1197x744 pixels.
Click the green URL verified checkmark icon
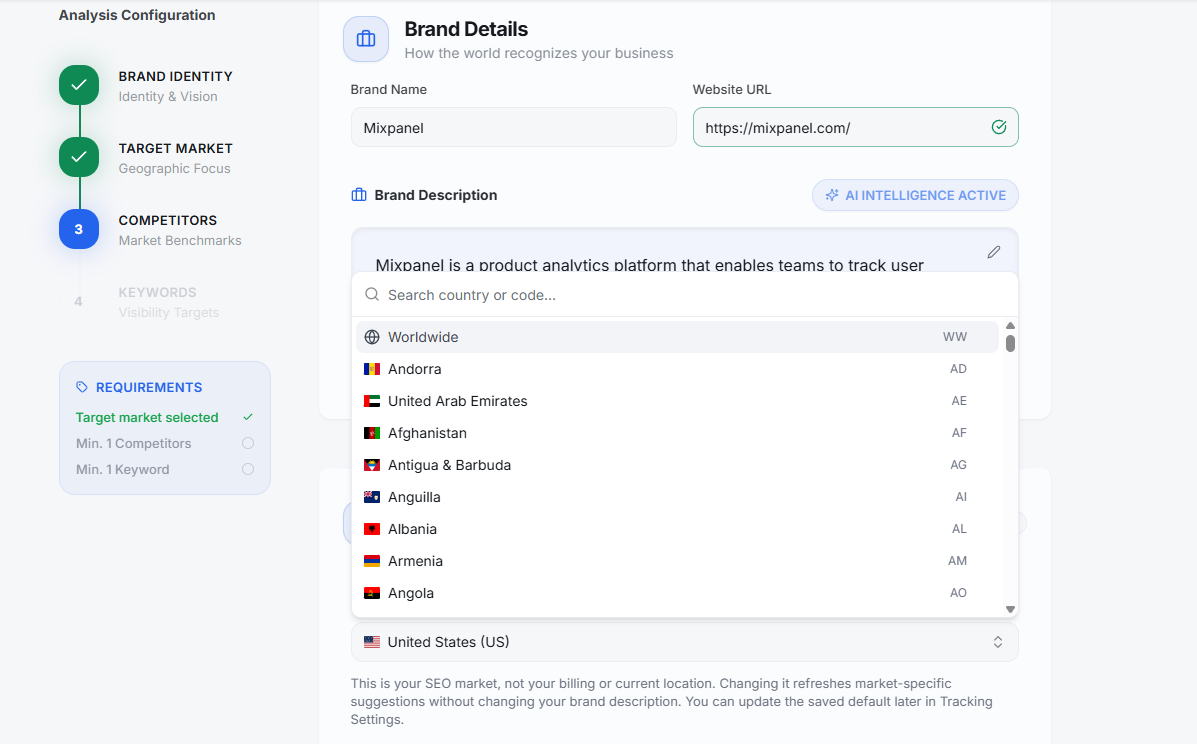point(999,127)
